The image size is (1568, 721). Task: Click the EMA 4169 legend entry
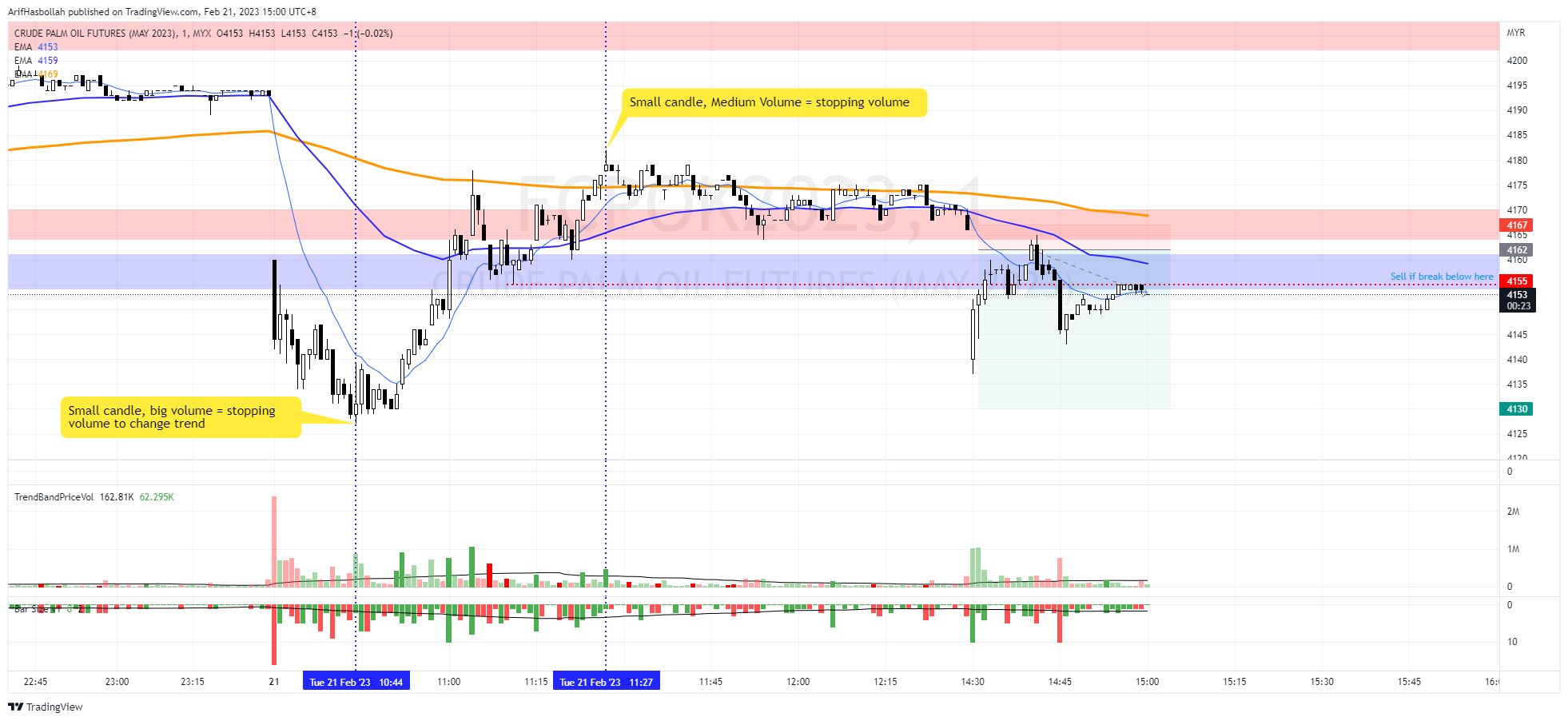tap(36, 74)
